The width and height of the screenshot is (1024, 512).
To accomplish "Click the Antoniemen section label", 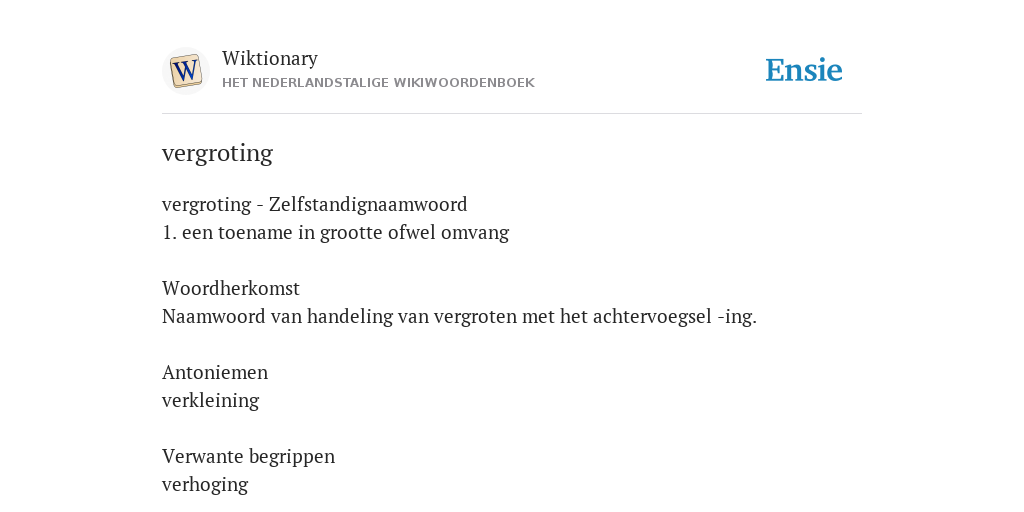I will point(215,372).
